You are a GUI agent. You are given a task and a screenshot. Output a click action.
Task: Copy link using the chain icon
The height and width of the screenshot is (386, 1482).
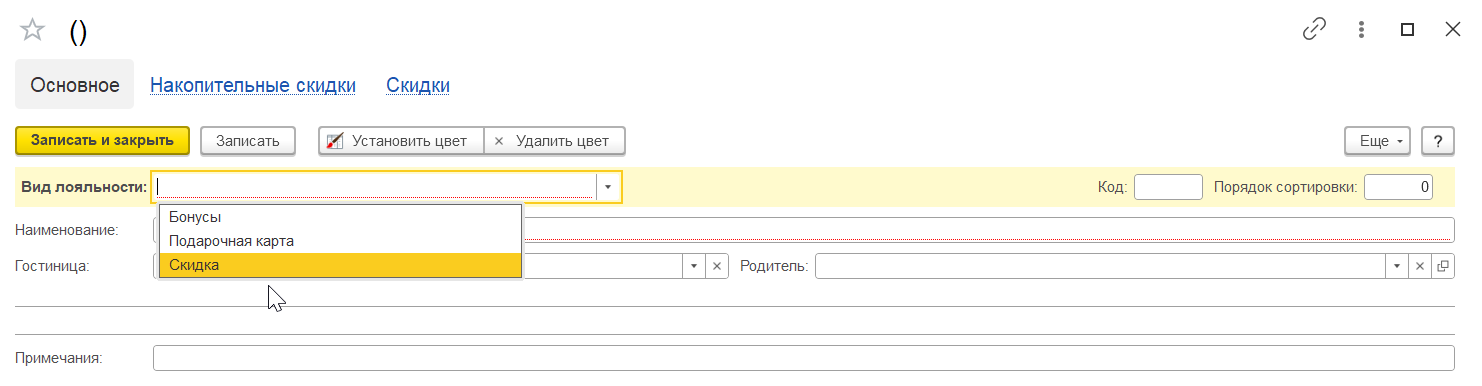[x=1314, y=30]
